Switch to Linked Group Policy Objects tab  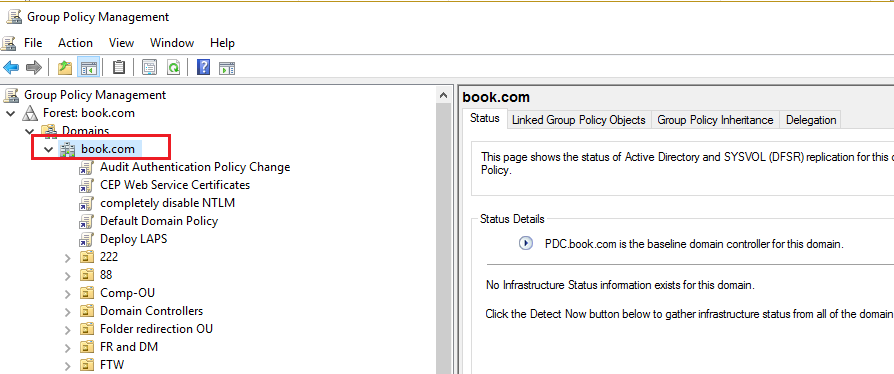point(579,120)
